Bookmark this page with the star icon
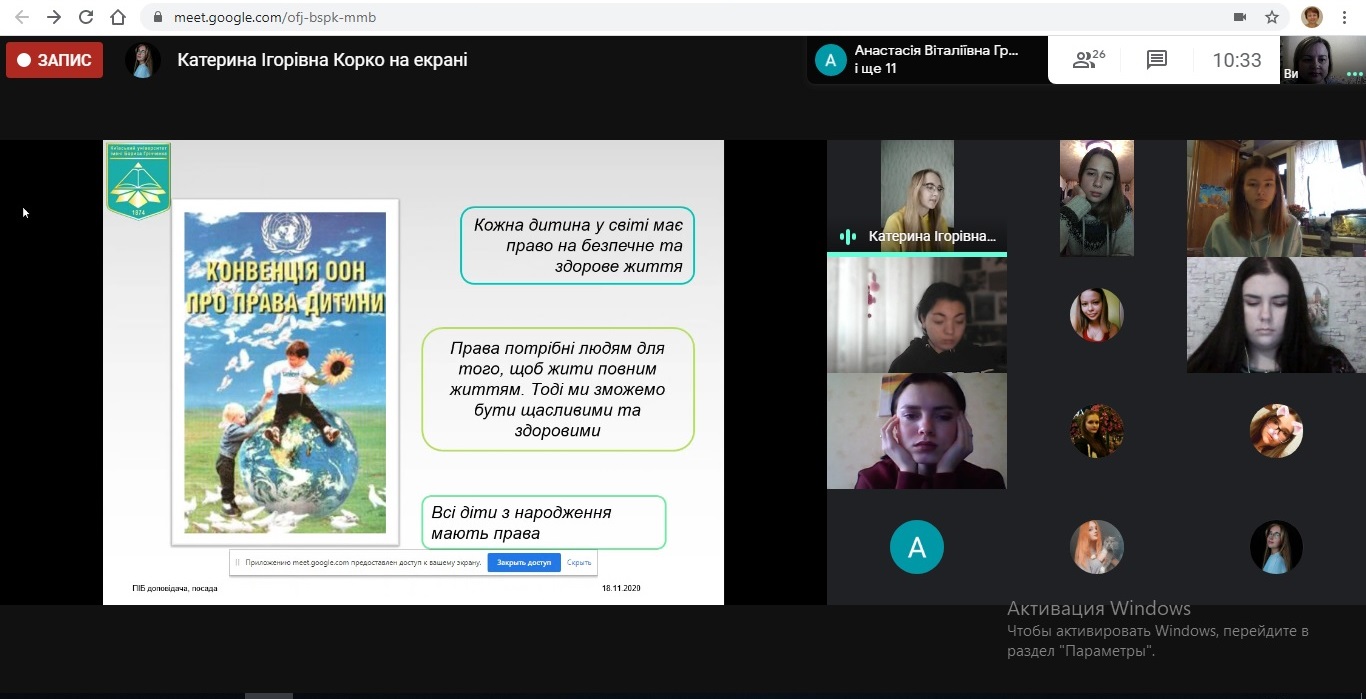Image resolution: width=1366 pixels, height=699 pixels. click(1272, 17)
